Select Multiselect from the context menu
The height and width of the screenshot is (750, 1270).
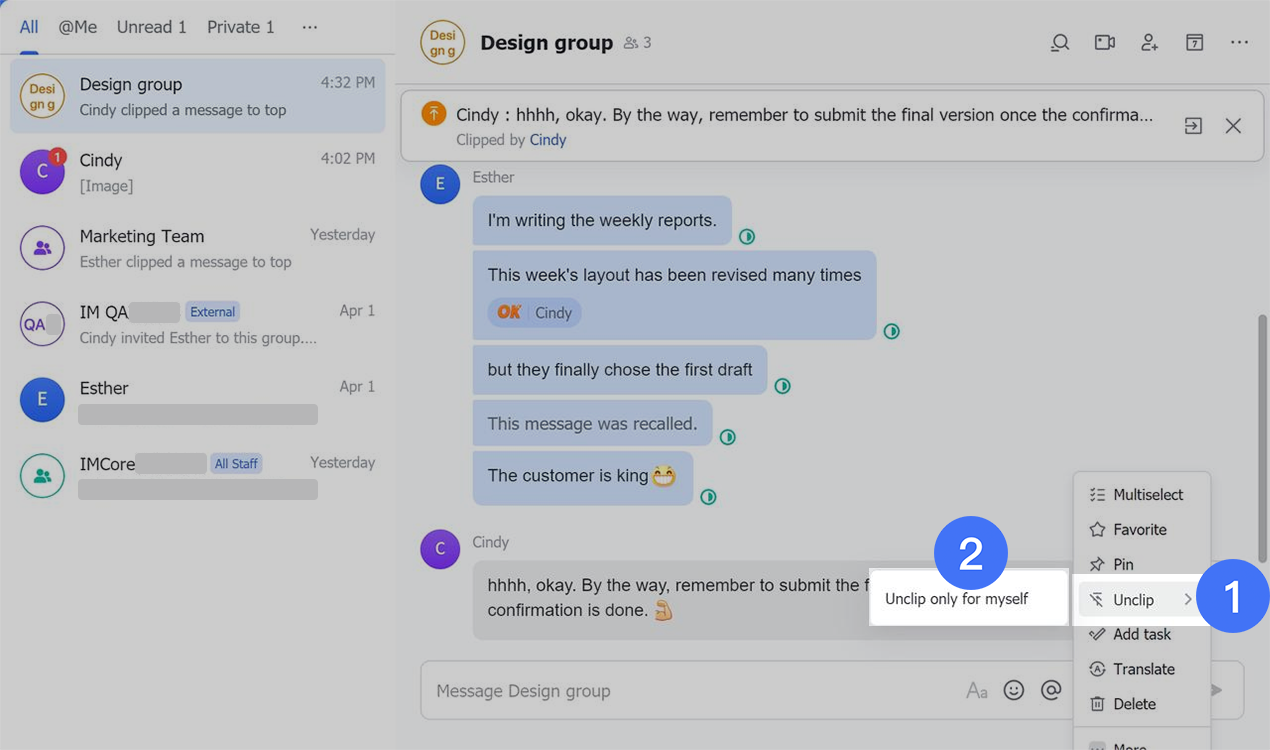tap(1147, 494)
